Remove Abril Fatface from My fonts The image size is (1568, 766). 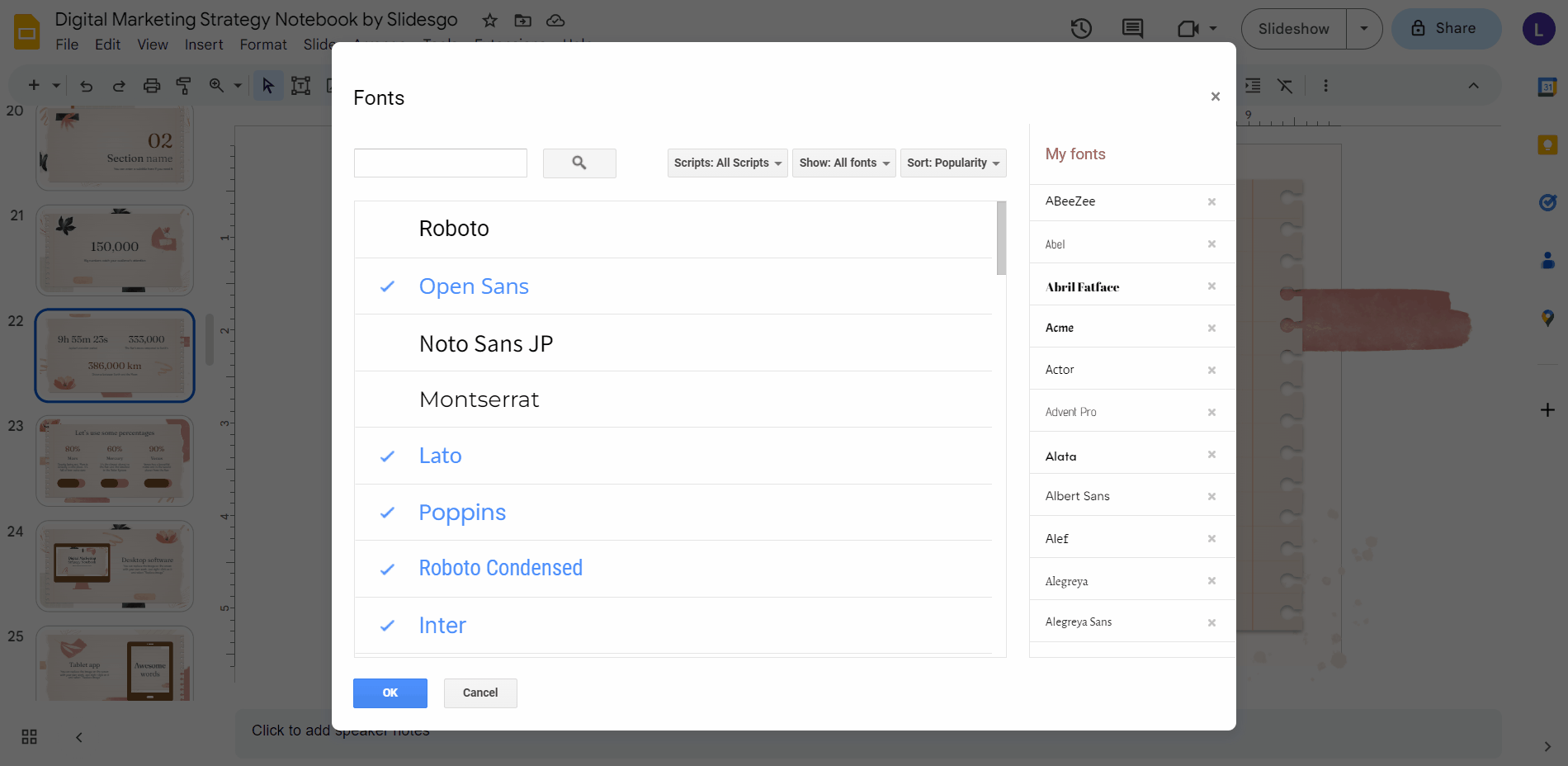click(x=1211, y=286)
